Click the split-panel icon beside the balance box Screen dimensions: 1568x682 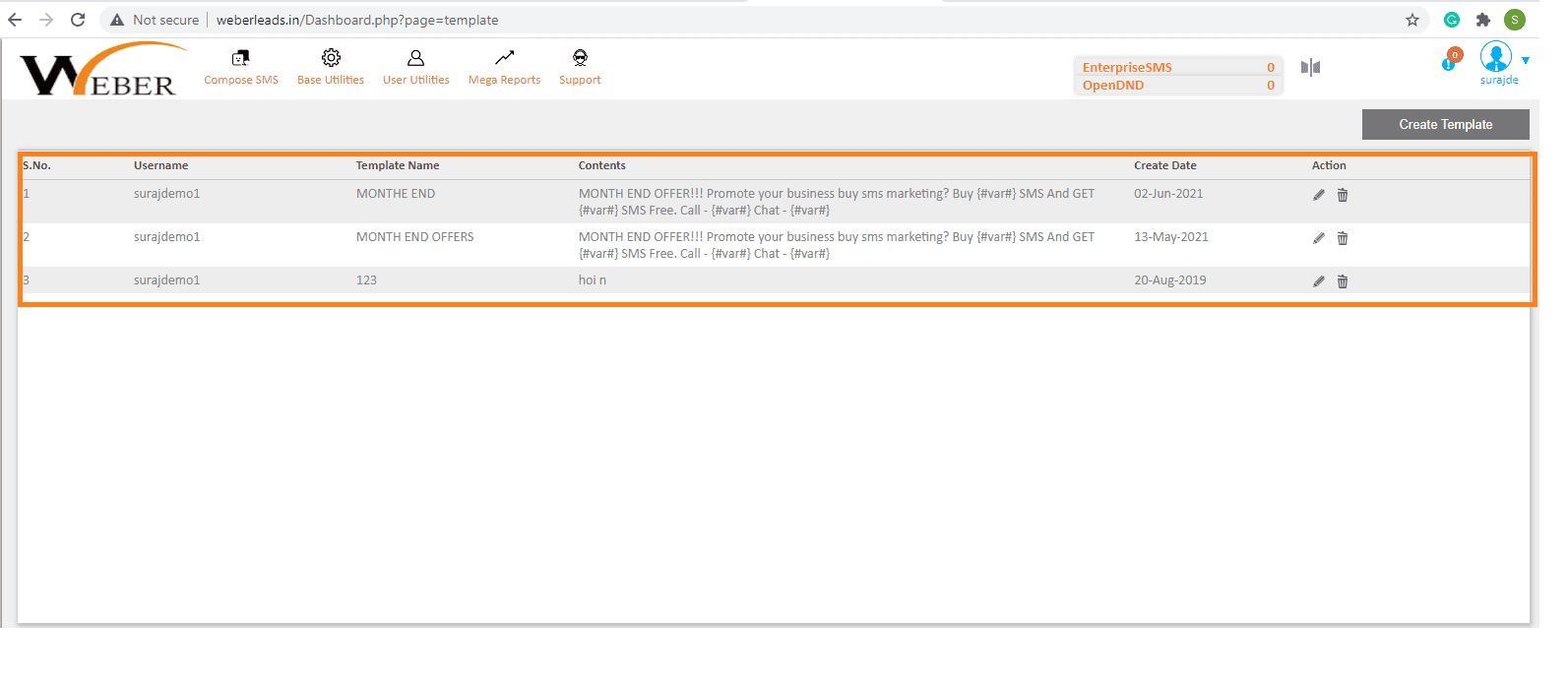pyautogui.click(x=1310, y=67)
